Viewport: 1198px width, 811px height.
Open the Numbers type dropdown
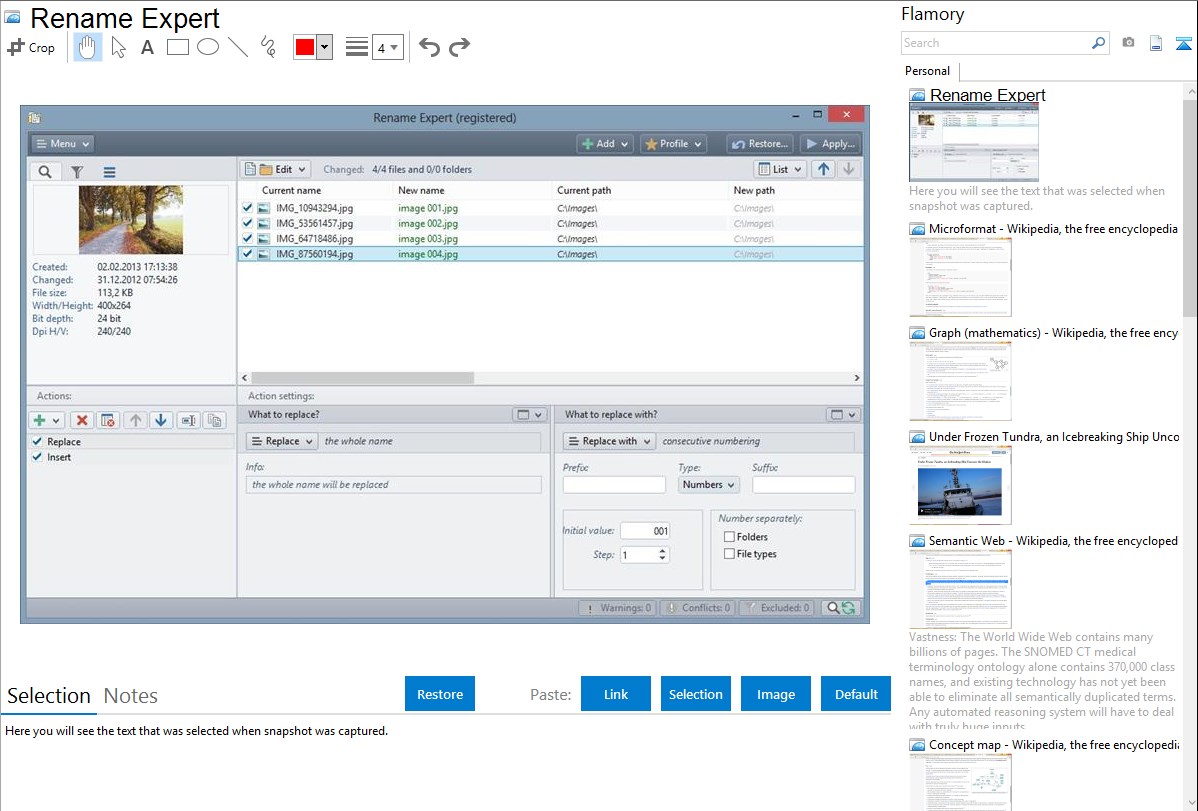708,485
